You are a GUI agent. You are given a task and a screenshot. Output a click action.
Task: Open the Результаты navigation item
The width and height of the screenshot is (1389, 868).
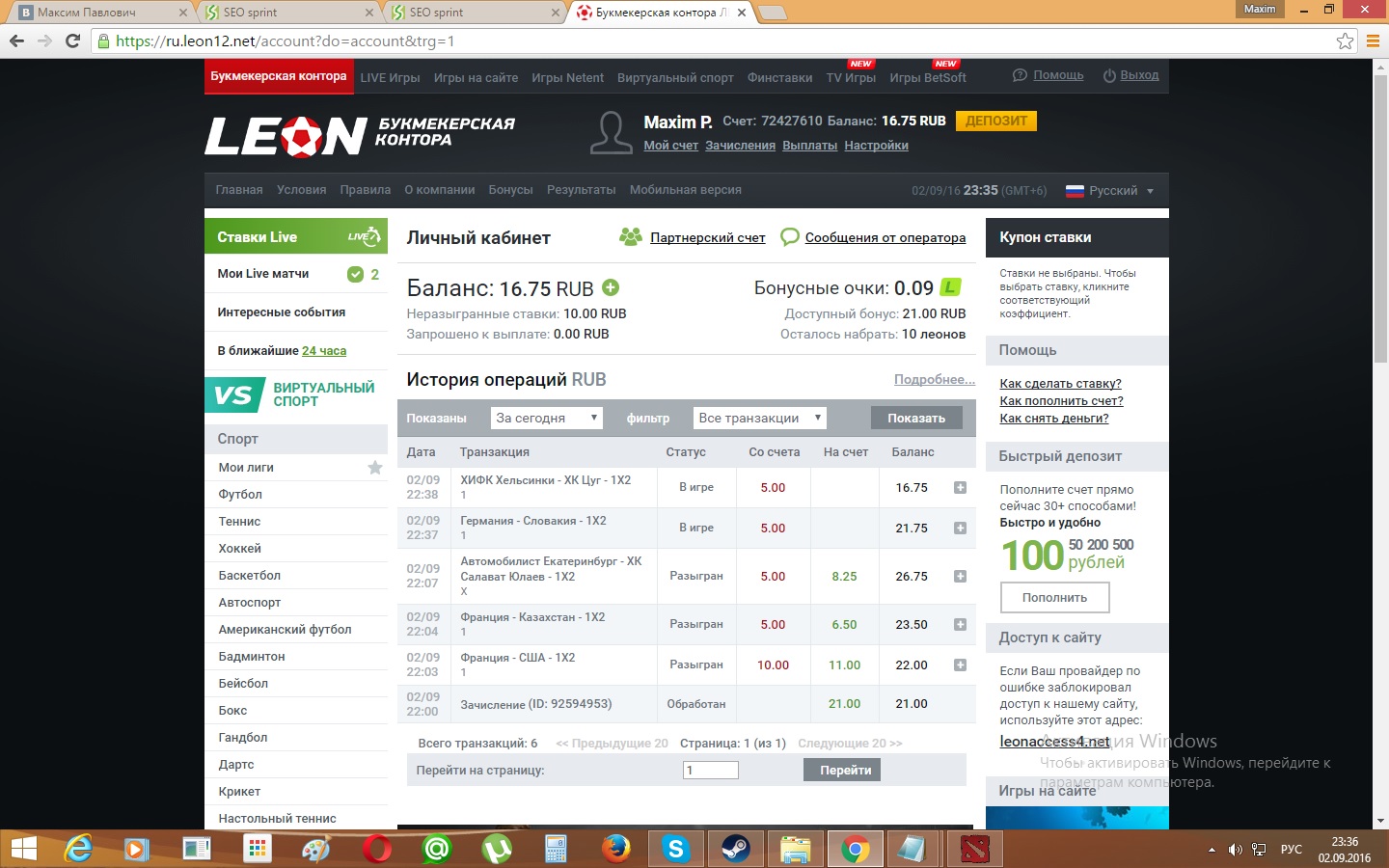click(x=581, y=190)
